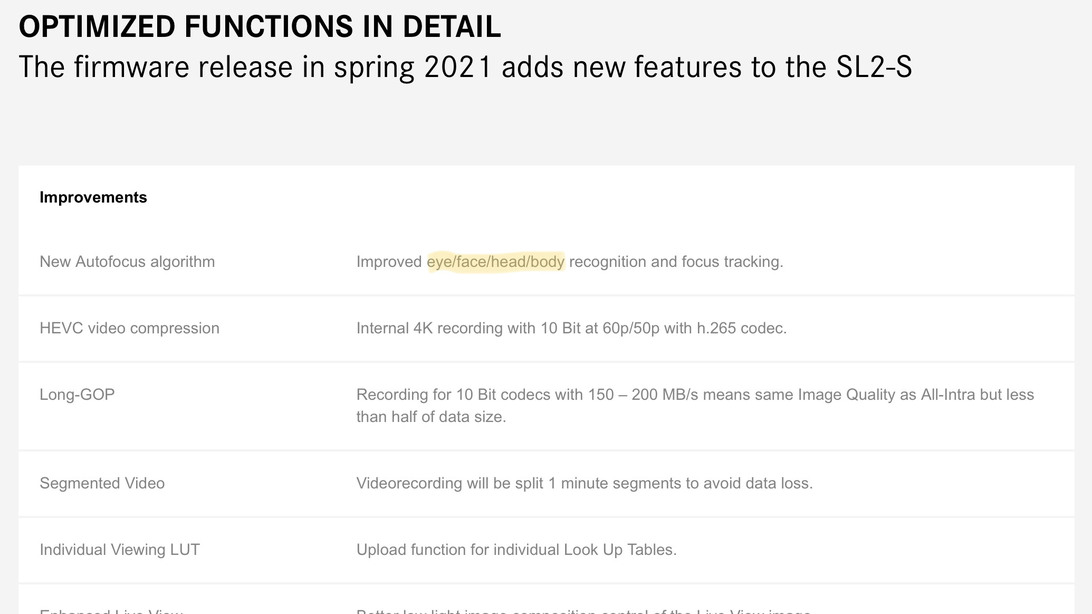Select the 'Improvements' table header

93,197
